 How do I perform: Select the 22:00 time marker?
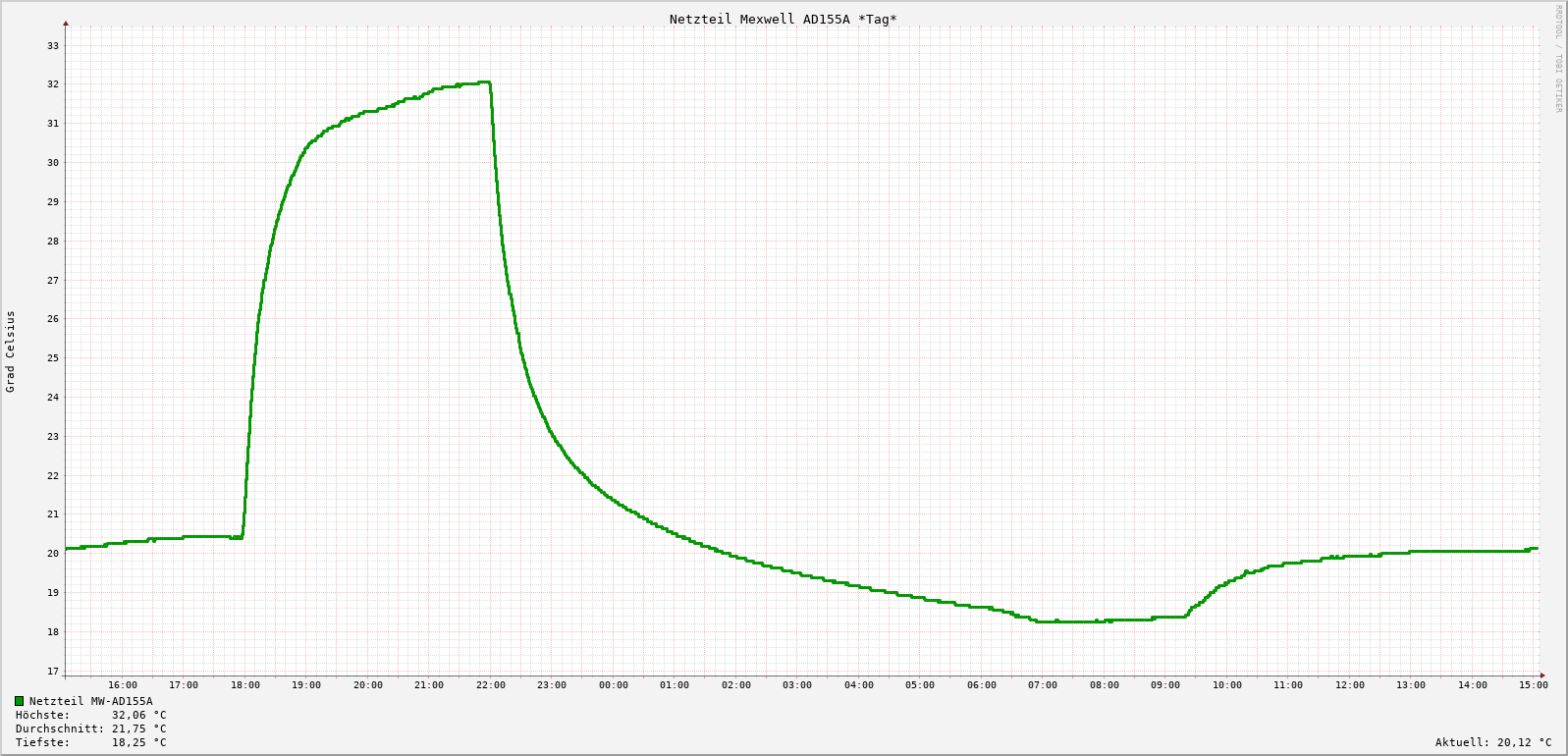(491, 685)
